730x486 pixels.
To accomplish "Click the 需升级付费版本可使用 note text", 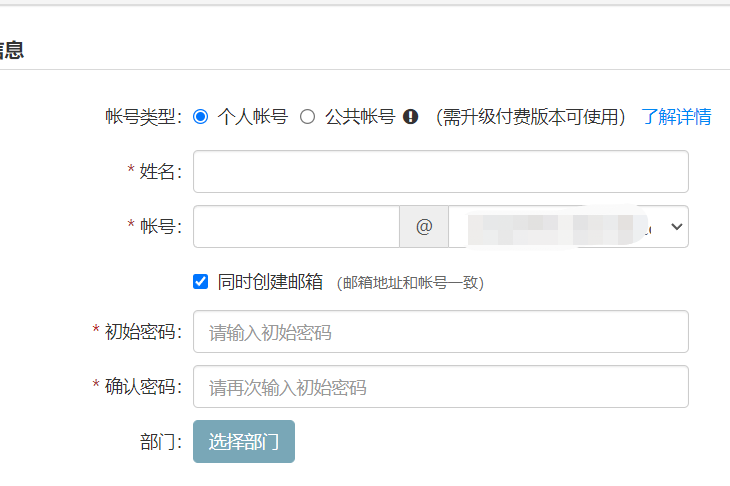I will [x=530, y=117].
